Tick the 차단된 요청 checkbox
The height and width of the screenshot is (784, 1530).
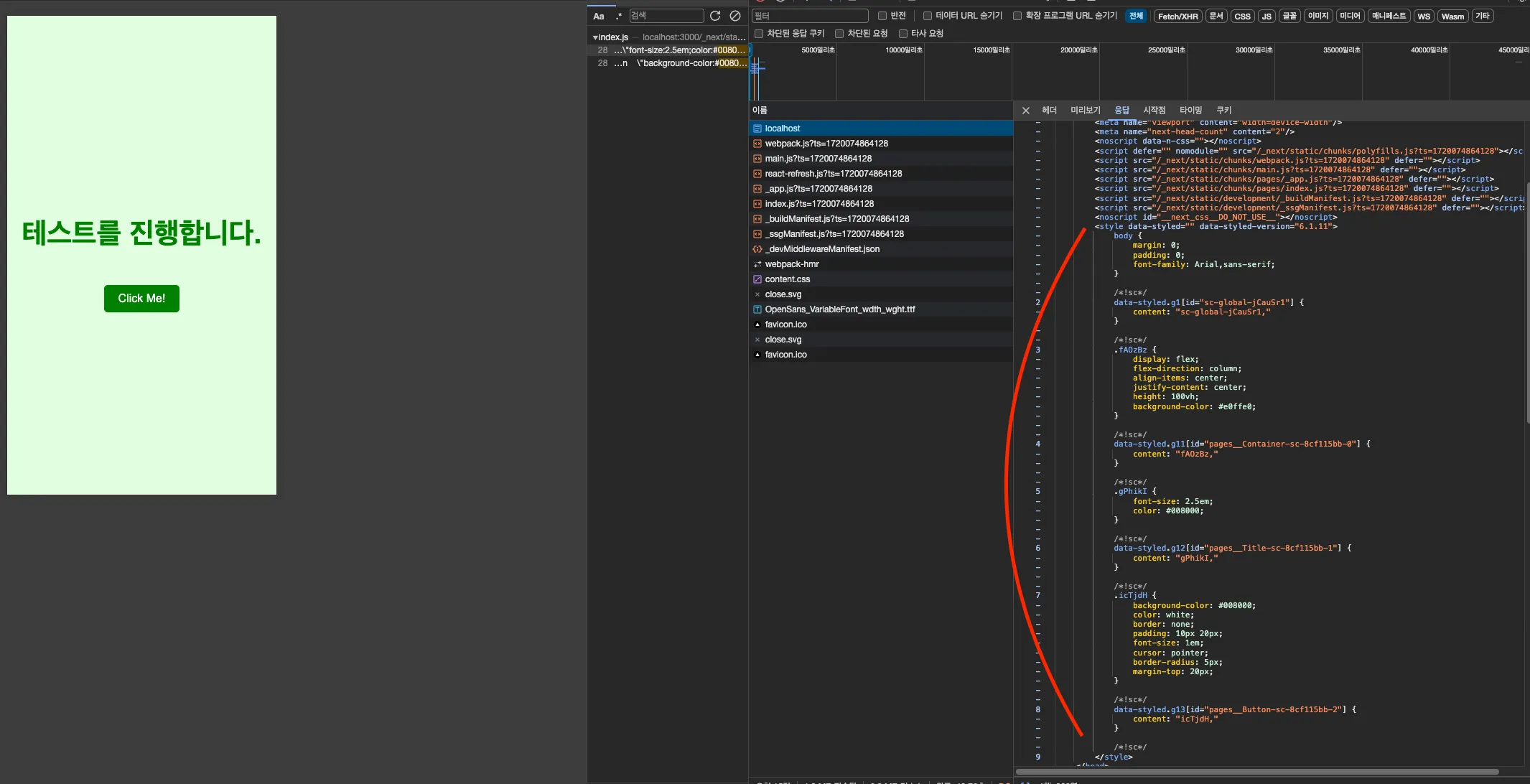(x=839, y=34)
